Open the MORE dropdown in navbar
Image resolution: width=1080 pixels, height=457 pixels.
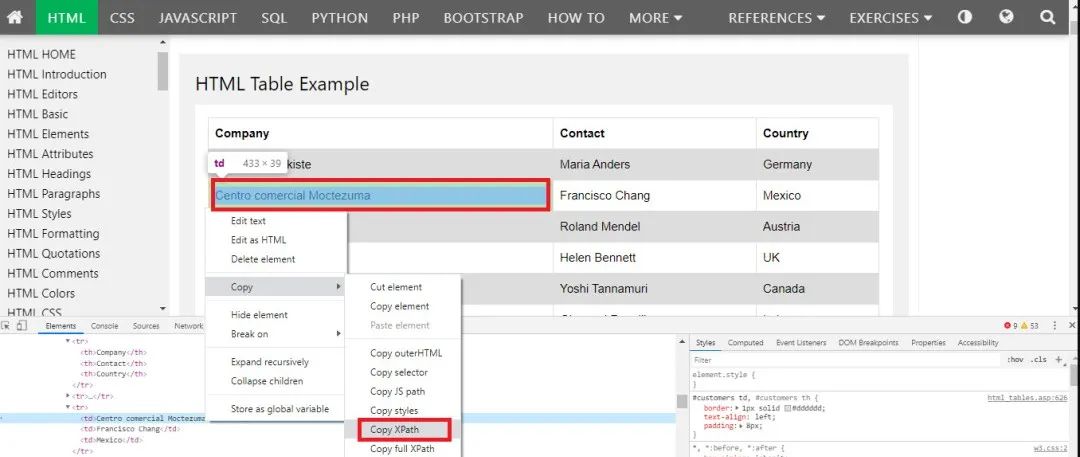(x=655, y=17)
